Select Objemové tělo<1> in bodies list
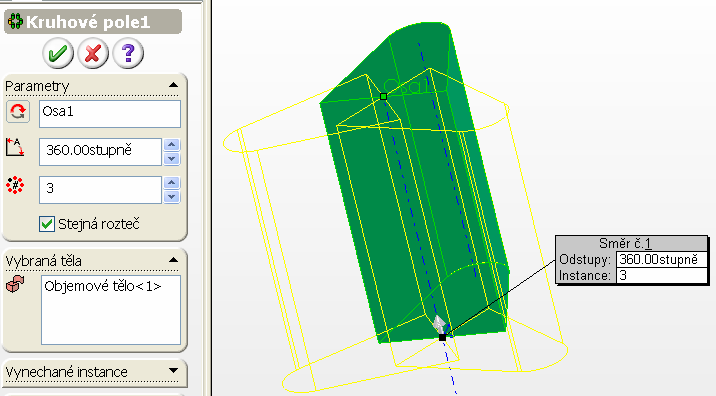 [x=103, y=286]
